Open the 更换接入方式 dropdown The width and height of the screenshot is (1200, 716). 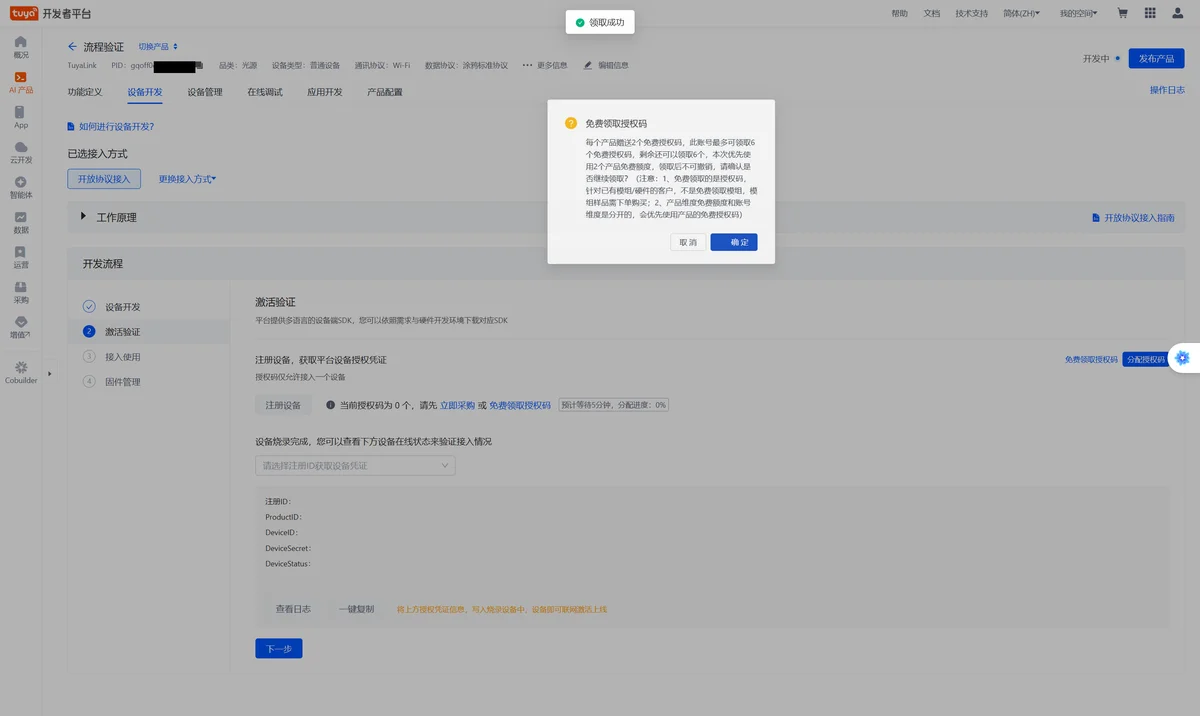pos(187,179)
